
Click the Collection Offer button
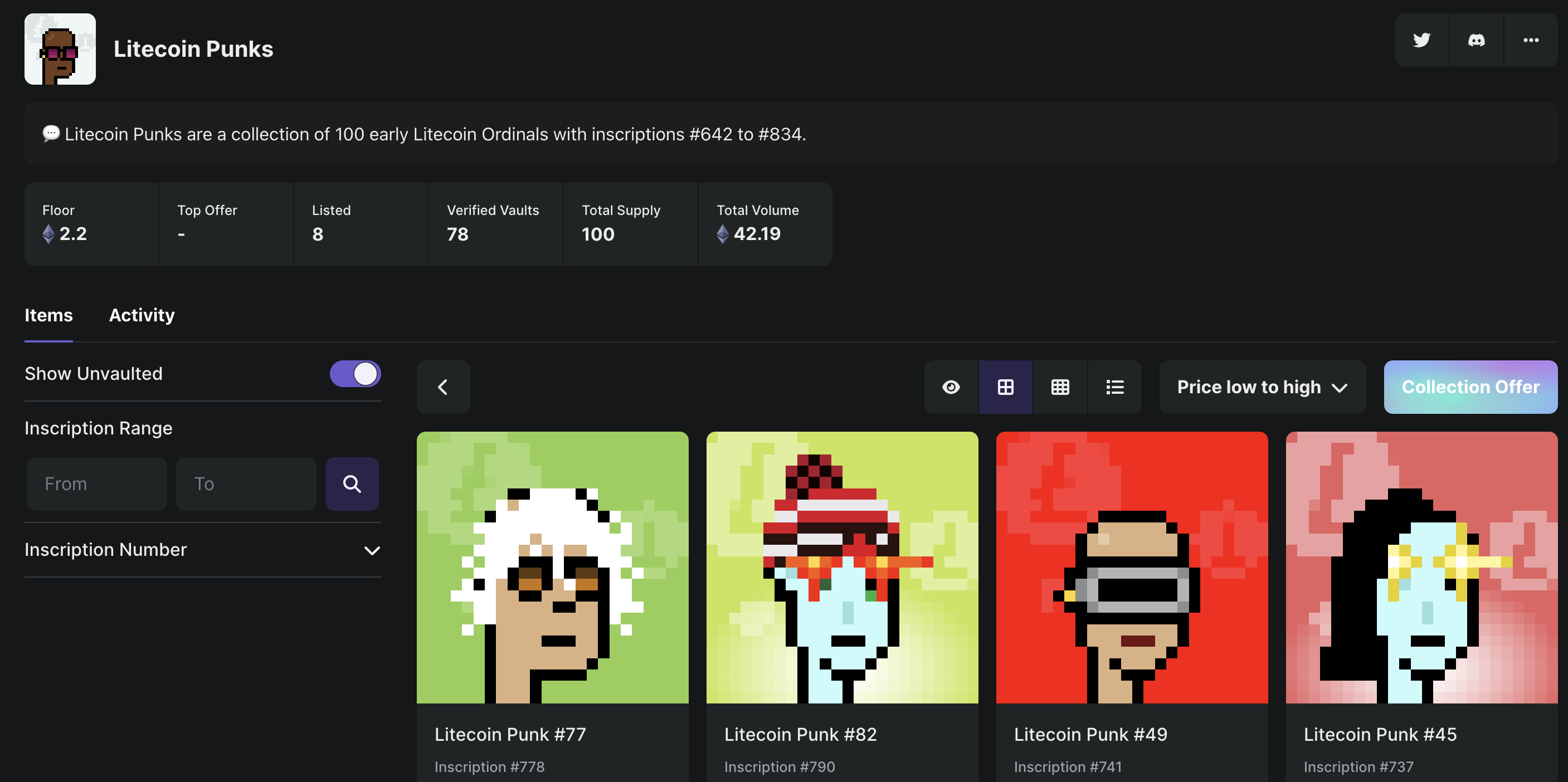click(1470, 387)
